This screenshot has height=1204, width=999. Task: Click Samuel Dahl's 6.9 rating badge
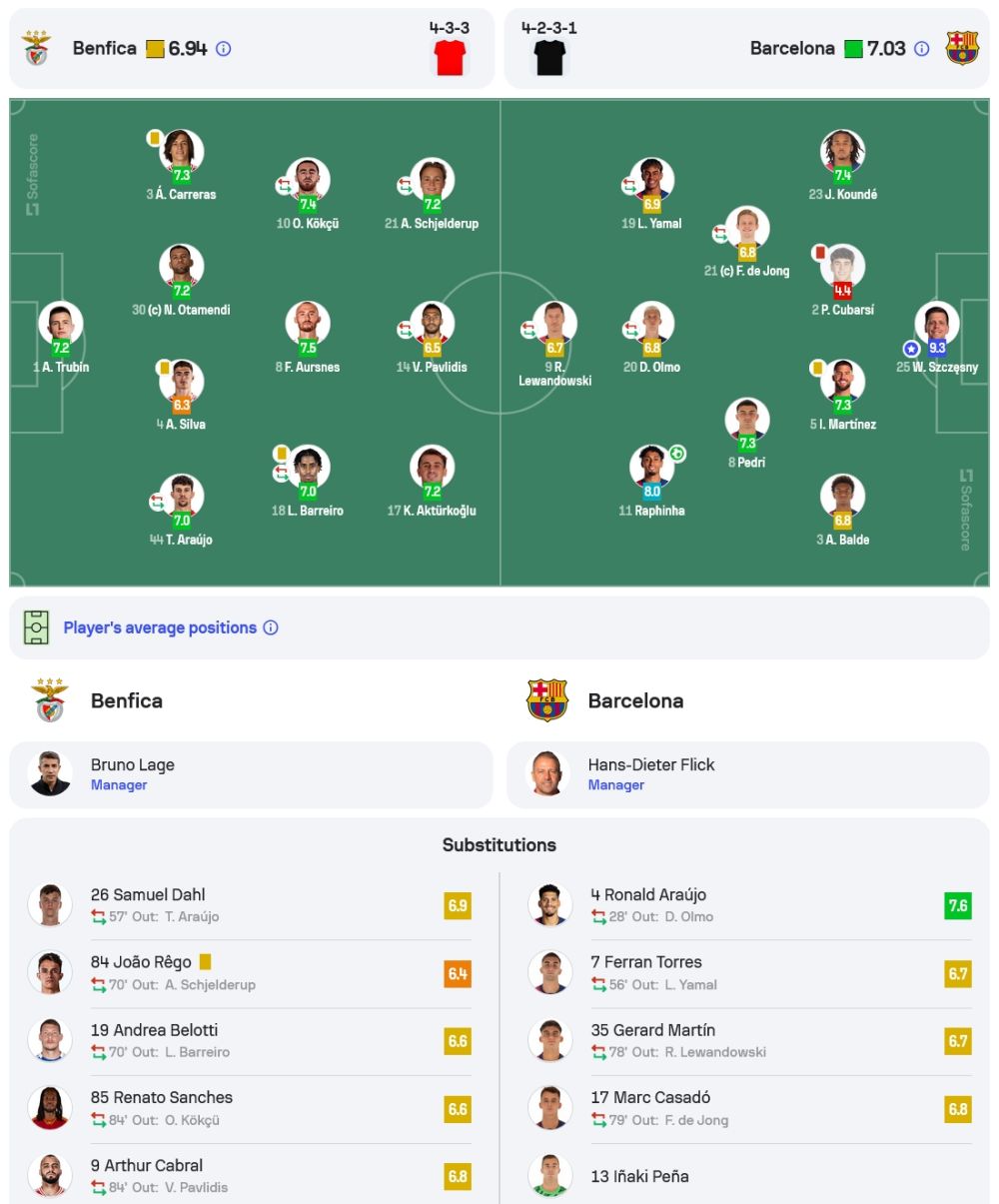[458, 905]
